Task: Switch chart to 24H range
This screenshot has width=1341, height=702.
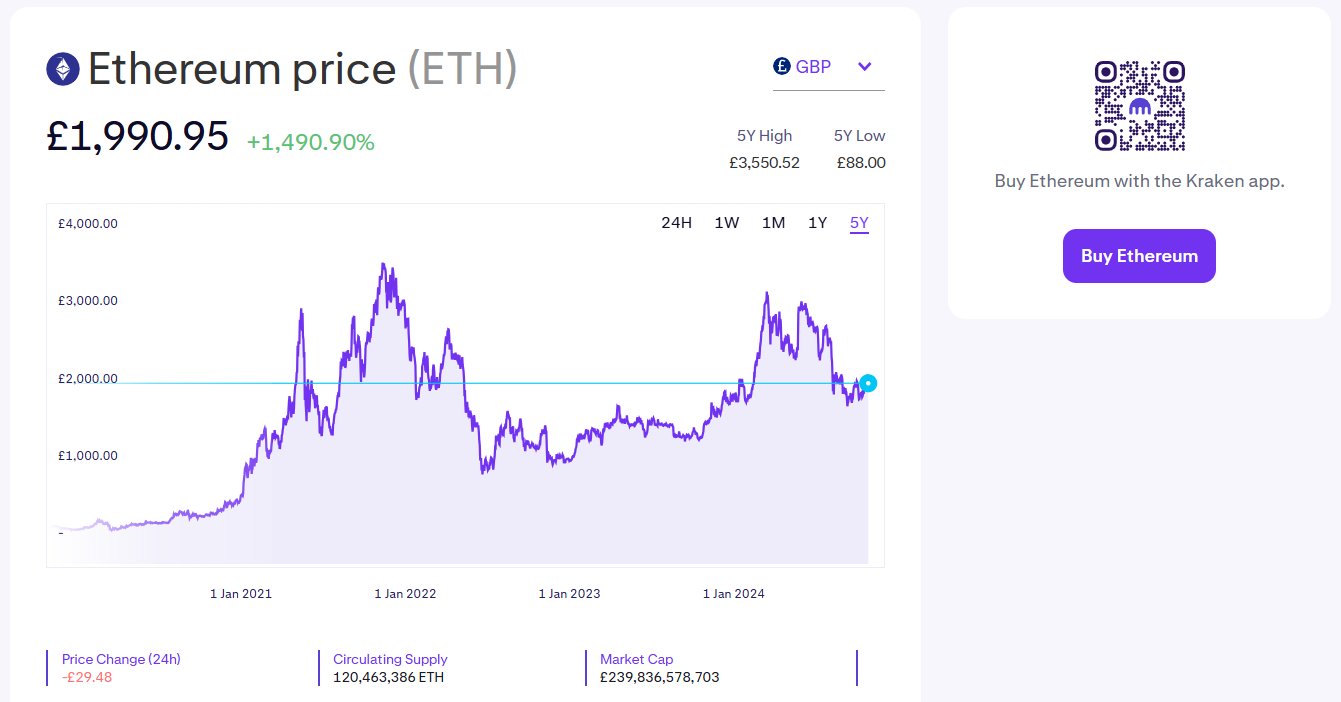Action: click(x=676, y=222)
